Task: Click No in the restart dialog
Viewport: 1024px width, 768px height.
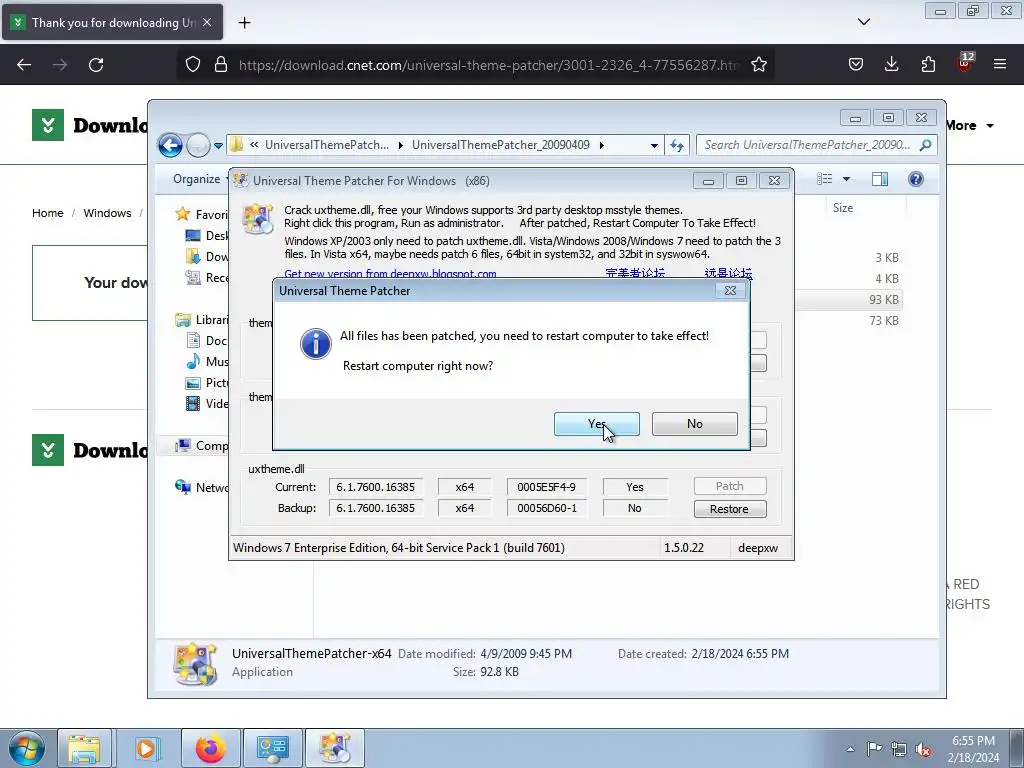Action: (694, 424)
